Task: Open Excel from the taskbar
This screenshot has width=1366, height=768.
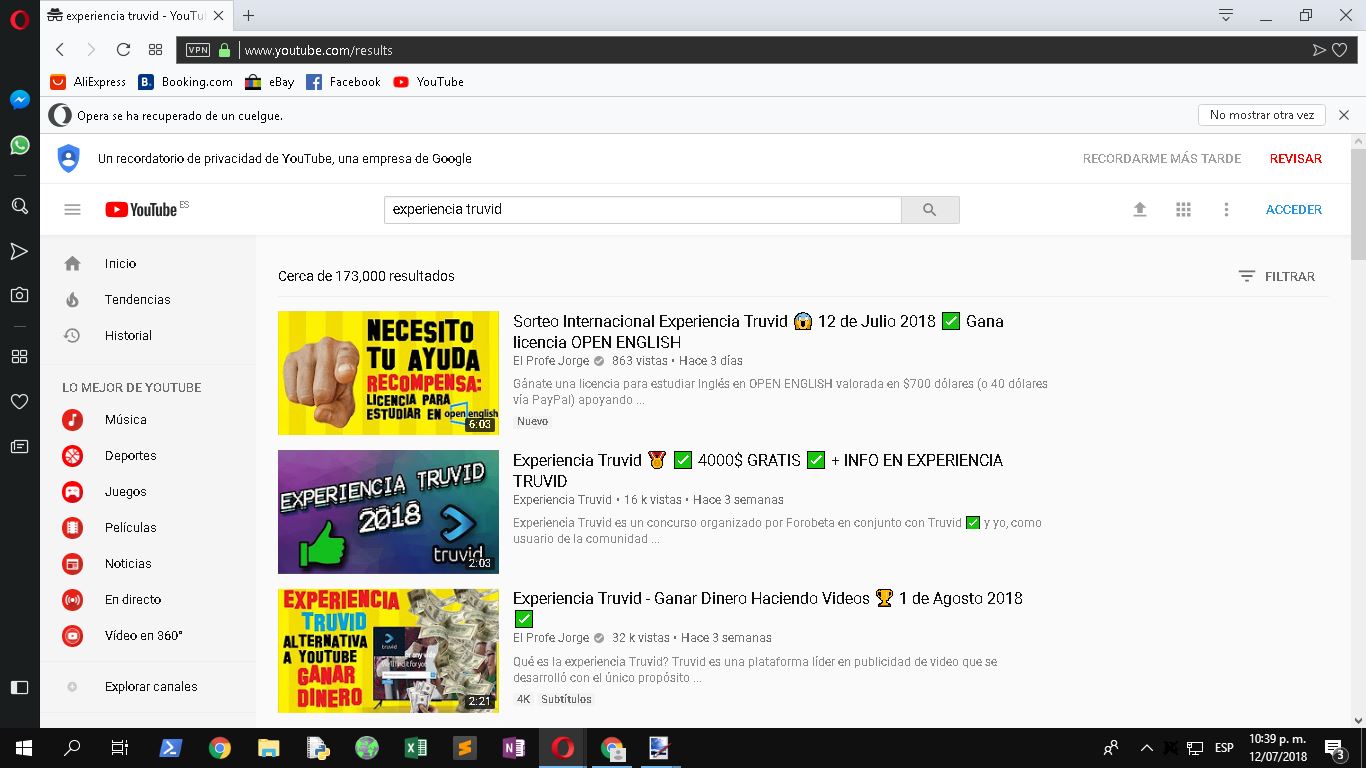Action: pyautogui.click(x=415, y=748)
